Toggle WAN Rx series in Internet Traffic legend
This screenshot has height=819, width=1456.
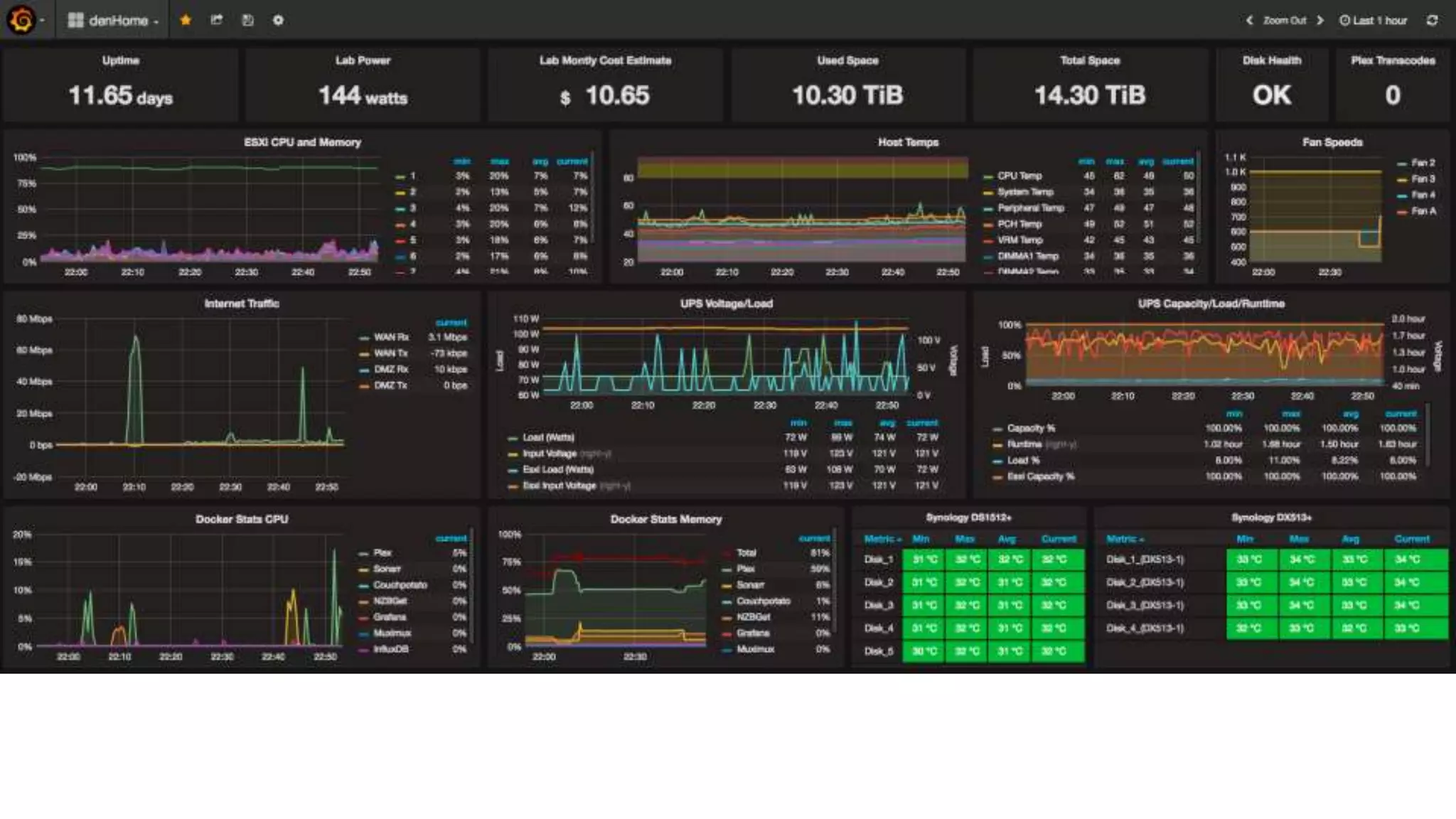pyautogui.click(x=391, y=337)
